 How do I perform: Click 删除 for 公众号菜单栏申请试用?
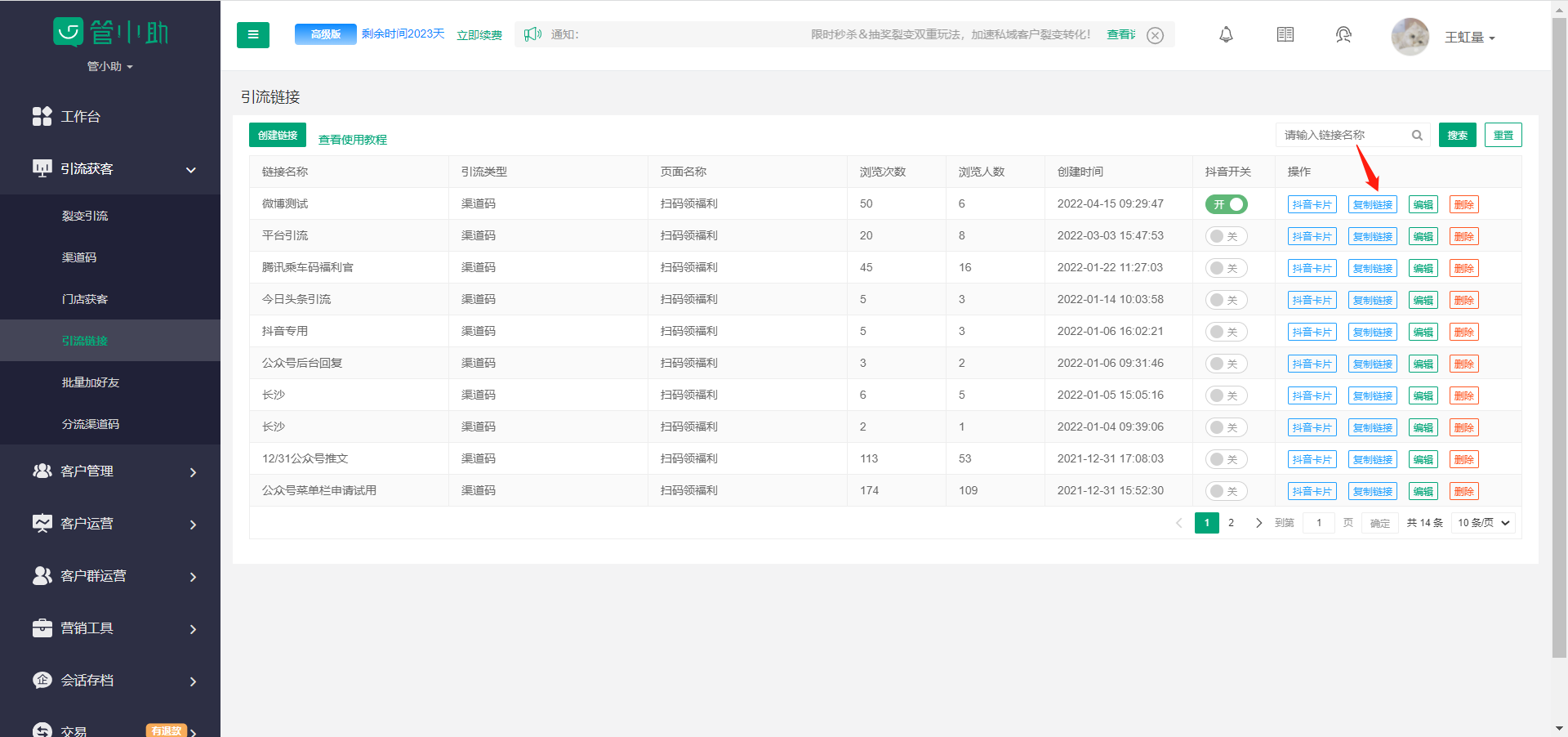pyautogui.click(x=1464, y=491)
